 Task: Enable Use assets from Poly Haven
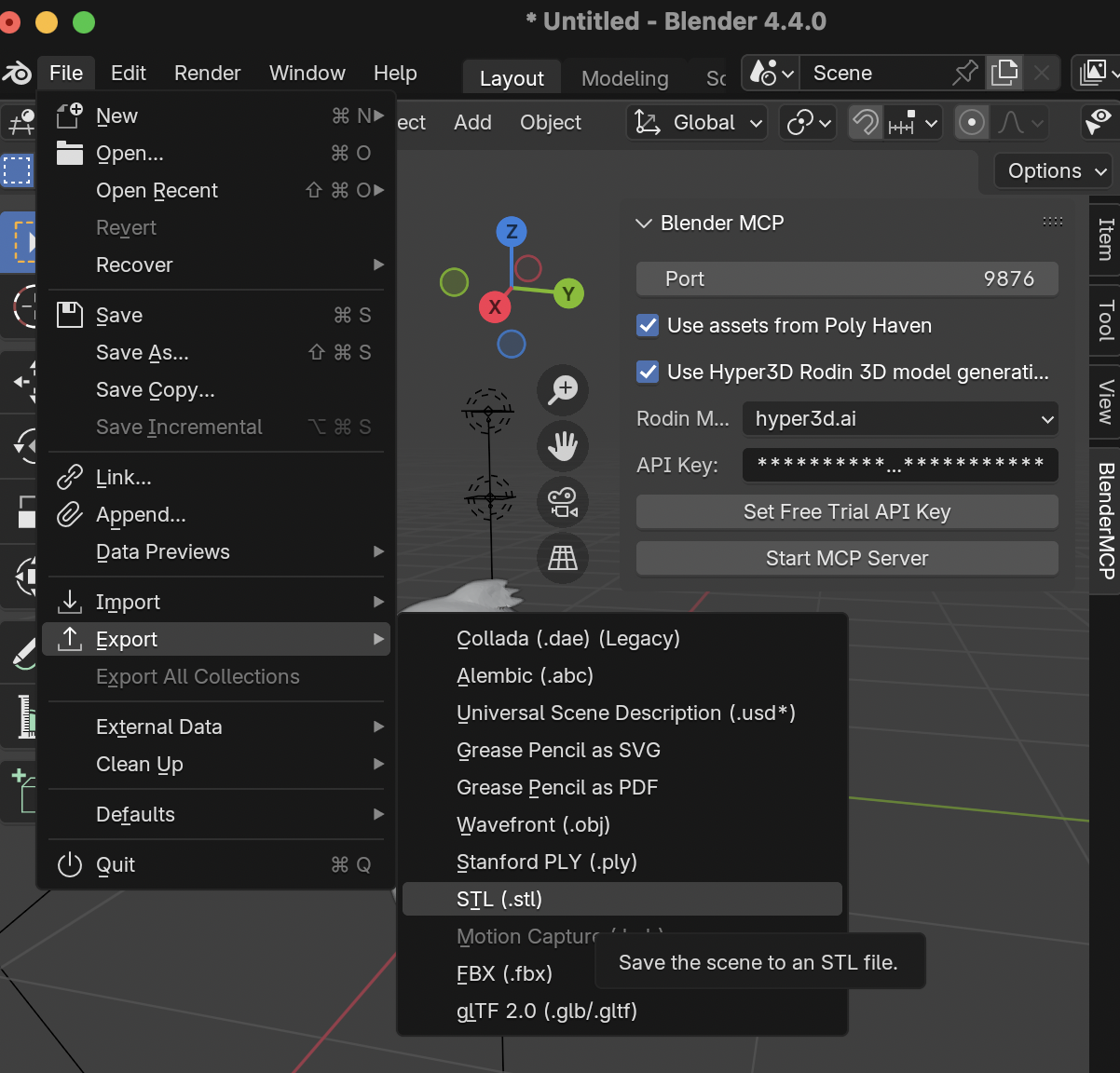click(648, 326)
